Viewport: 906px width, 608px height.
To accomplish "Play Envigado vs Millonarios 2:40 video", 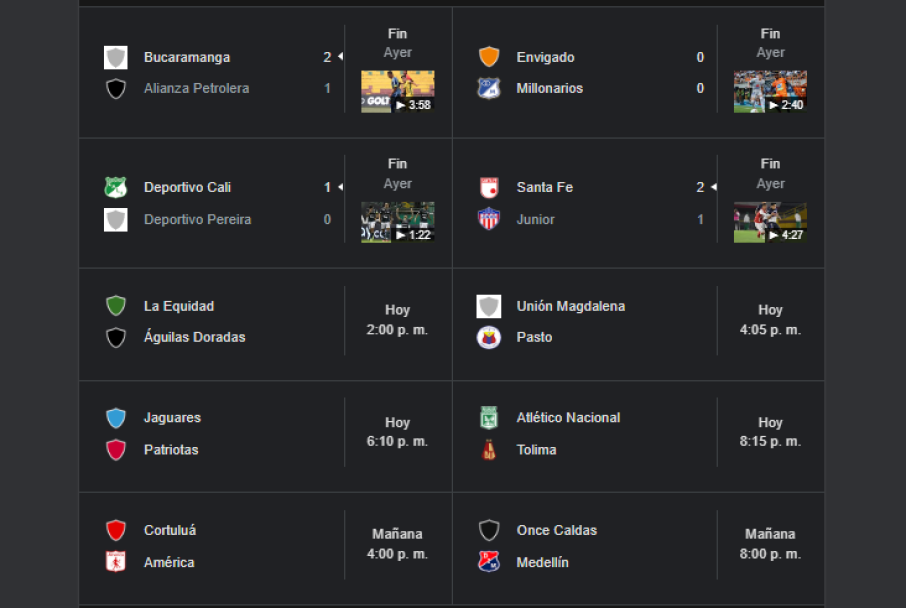I will [x=770, y=91].
